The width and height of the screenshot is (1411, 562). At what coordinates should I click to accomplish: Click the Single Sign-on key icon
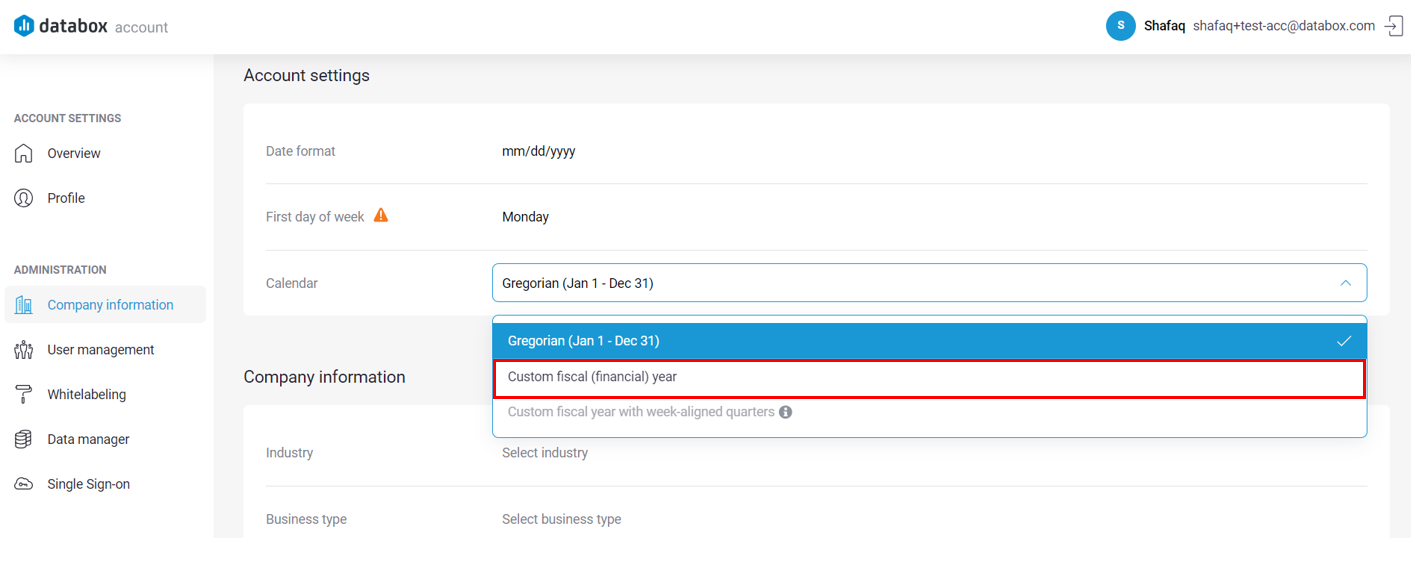(24, 484)
